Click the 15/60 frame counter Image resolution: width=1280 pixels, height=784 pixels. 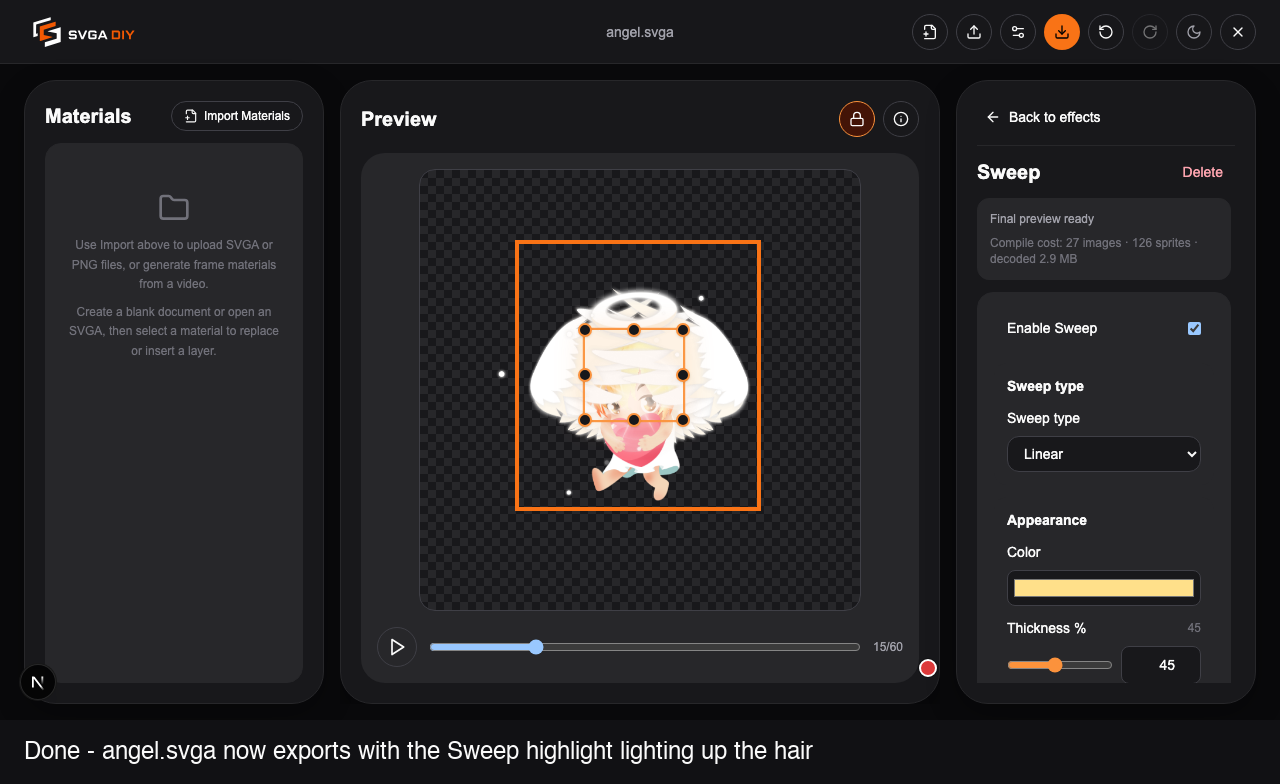click(888, 647)
